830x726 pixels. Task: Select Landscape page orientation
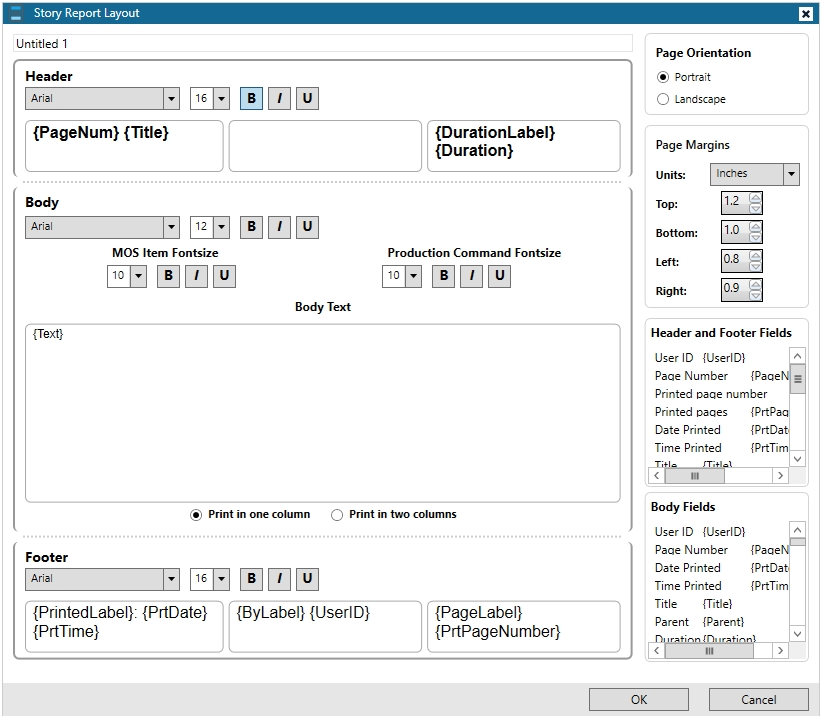click(663, 99)
